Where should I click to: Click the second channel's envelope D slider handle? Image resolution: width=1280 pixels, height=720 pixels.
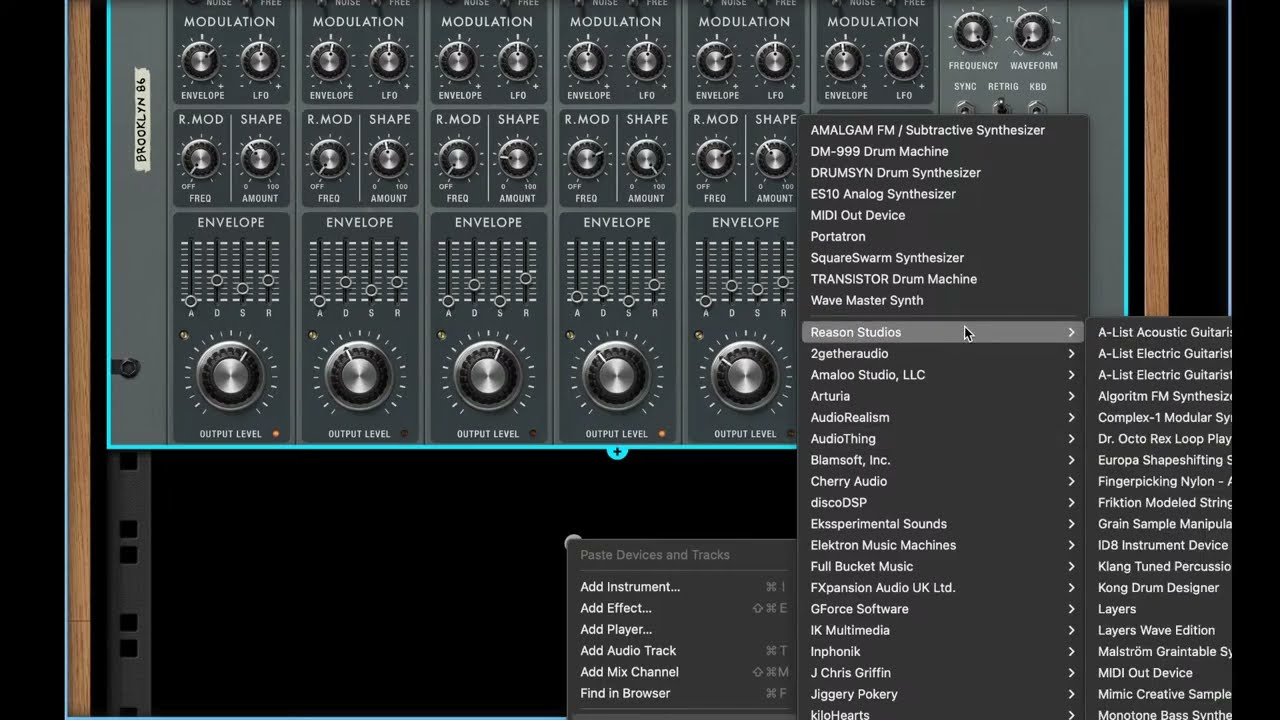click(345, 282)
